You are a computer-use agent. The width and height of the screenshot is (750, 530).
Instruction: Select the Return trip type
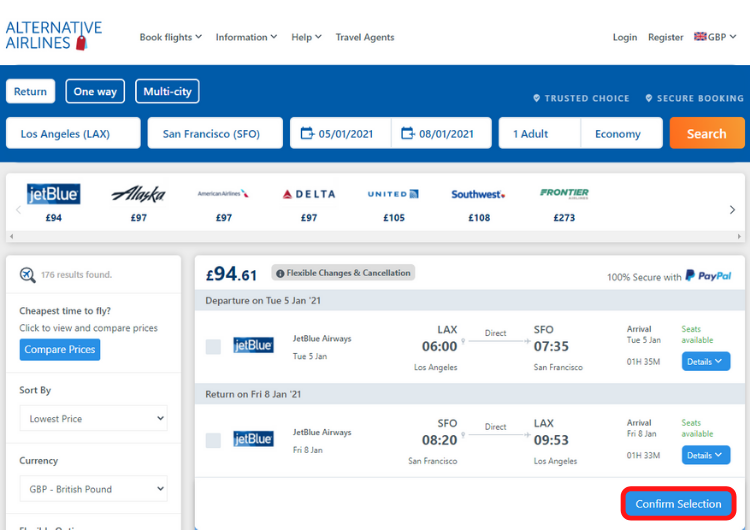click(x=31, y=91)
